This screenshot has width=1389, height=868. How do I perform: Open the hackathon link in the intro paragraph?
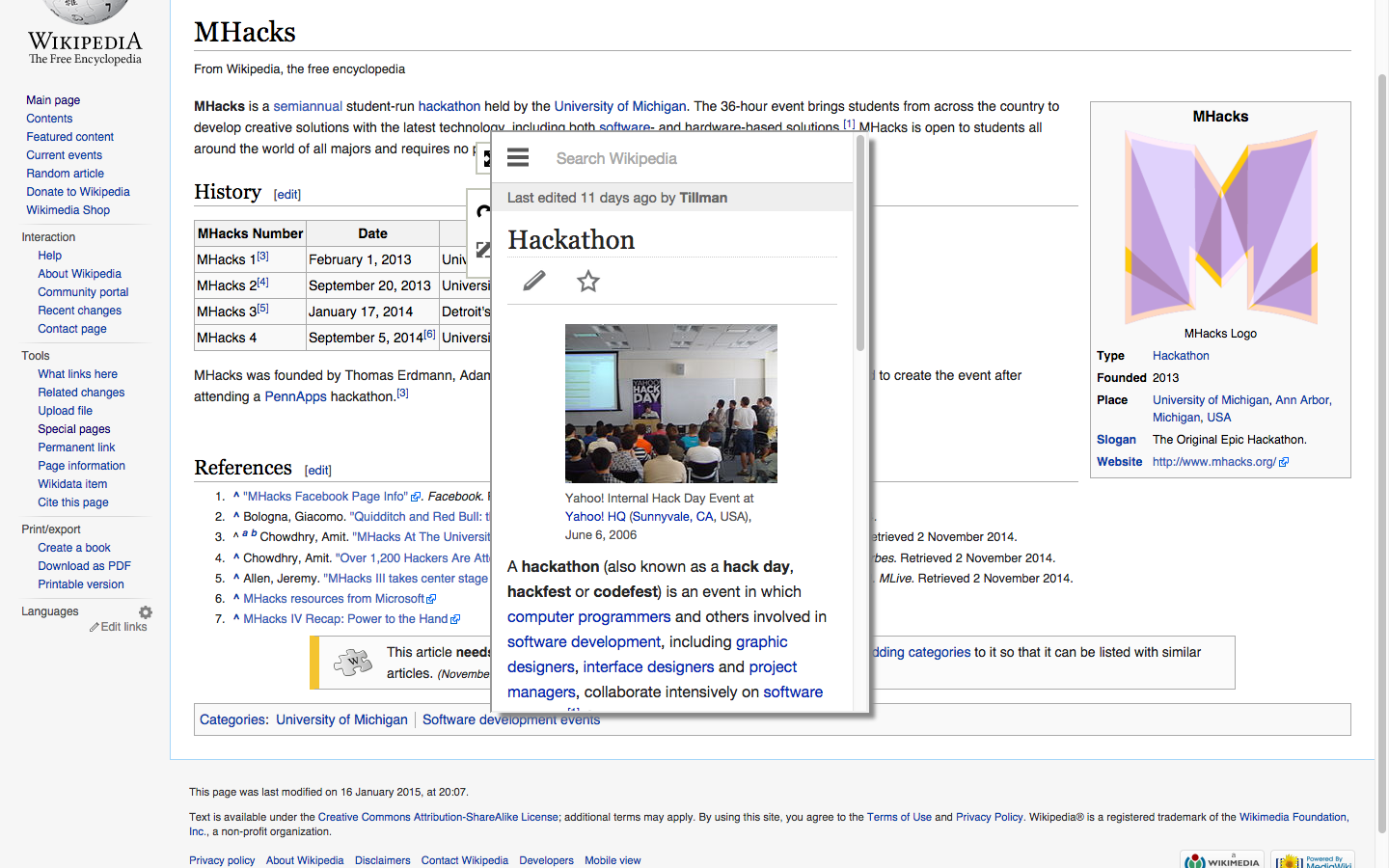pyautogui.click(x=449, y=106)
